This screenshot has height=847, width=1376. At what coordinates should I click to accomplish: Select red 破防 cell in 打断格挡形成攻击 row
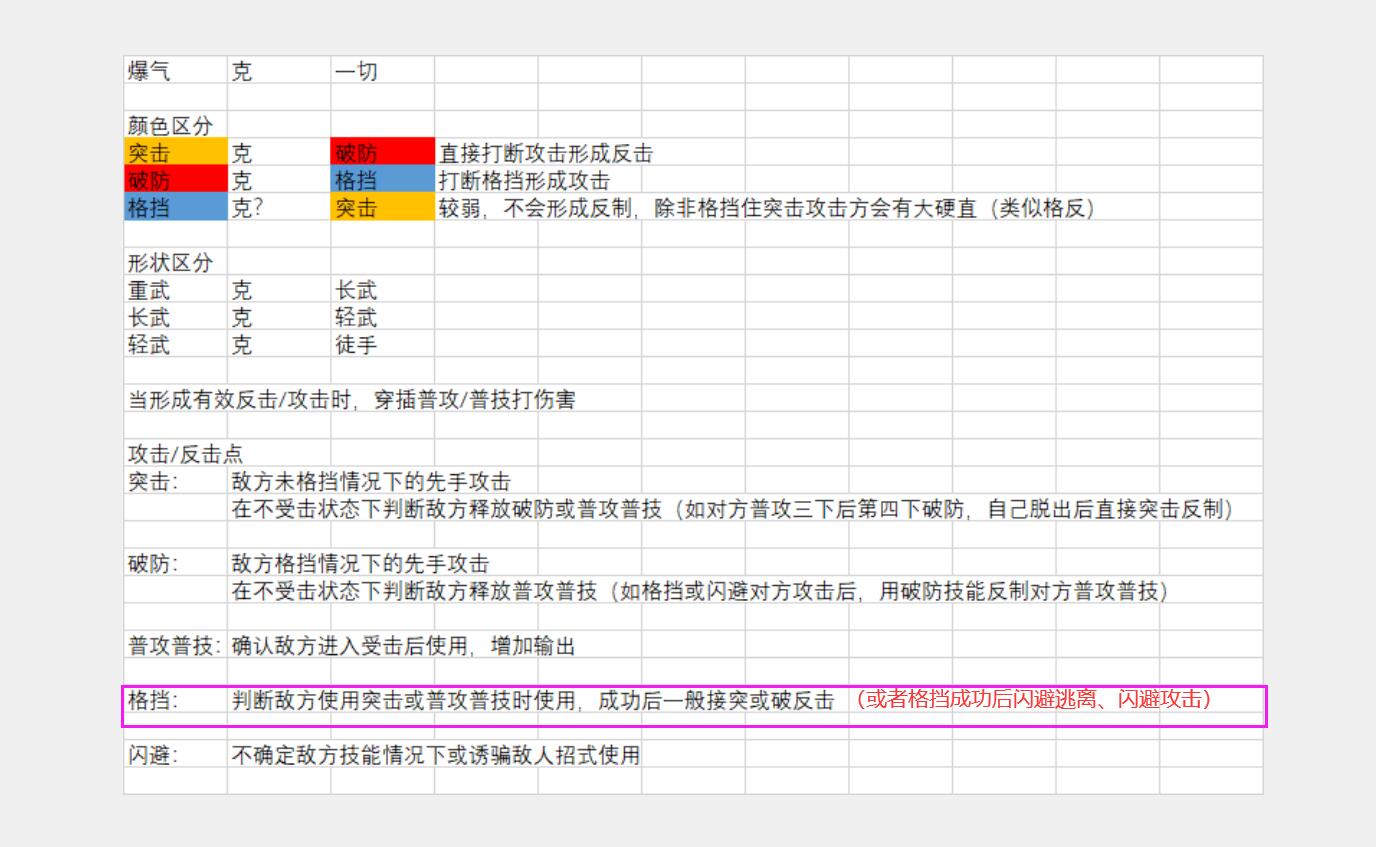[175, 180]
